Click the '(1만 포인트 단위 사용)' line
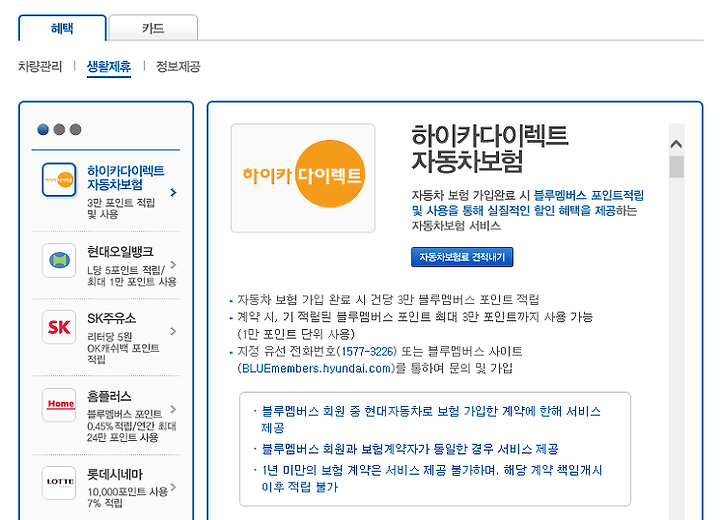Image resolution: width=720 pixels, height=520 pixels. tap(296, 334)
